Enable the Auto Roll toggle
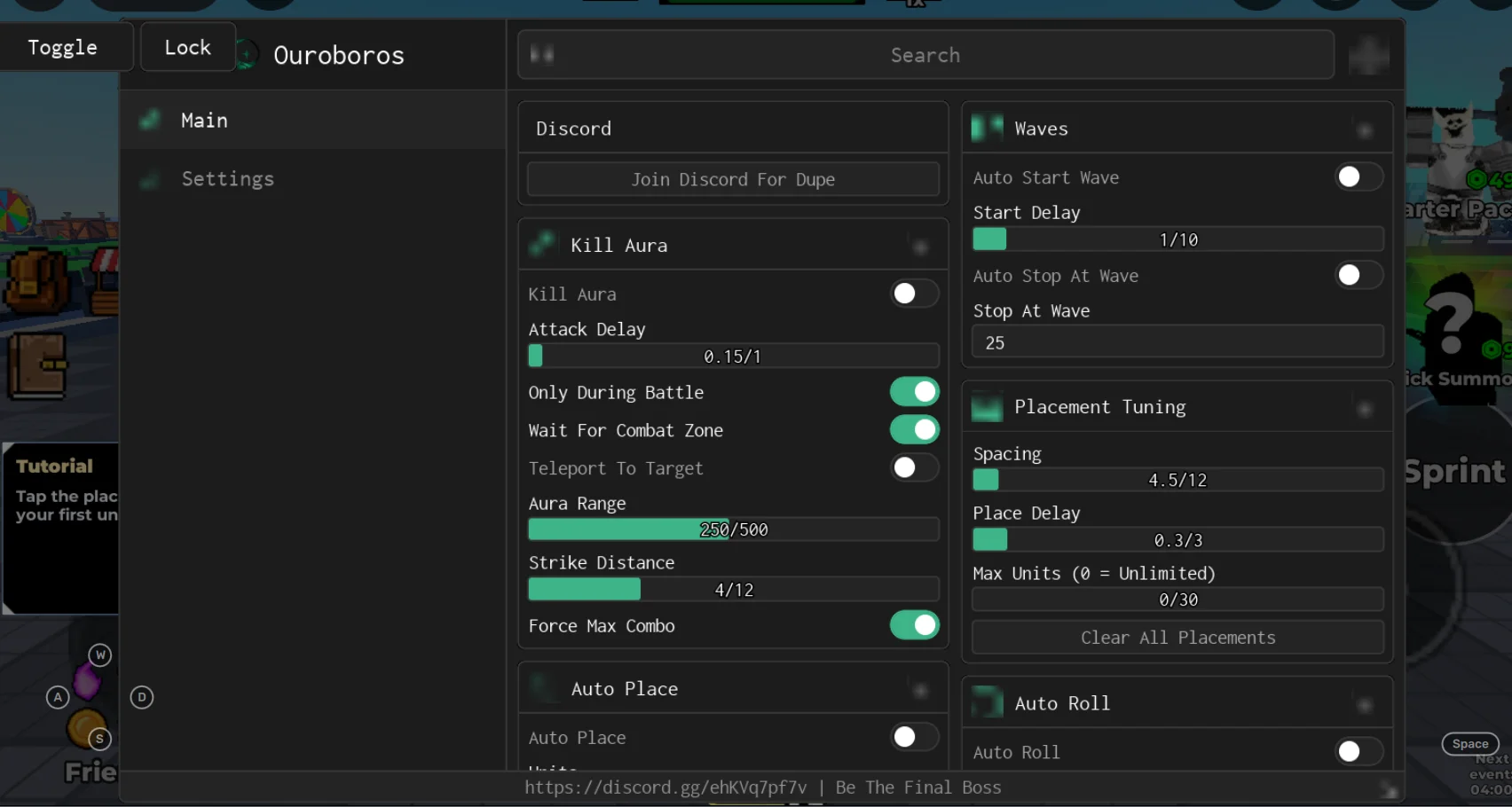 (x=1358, y=751)
